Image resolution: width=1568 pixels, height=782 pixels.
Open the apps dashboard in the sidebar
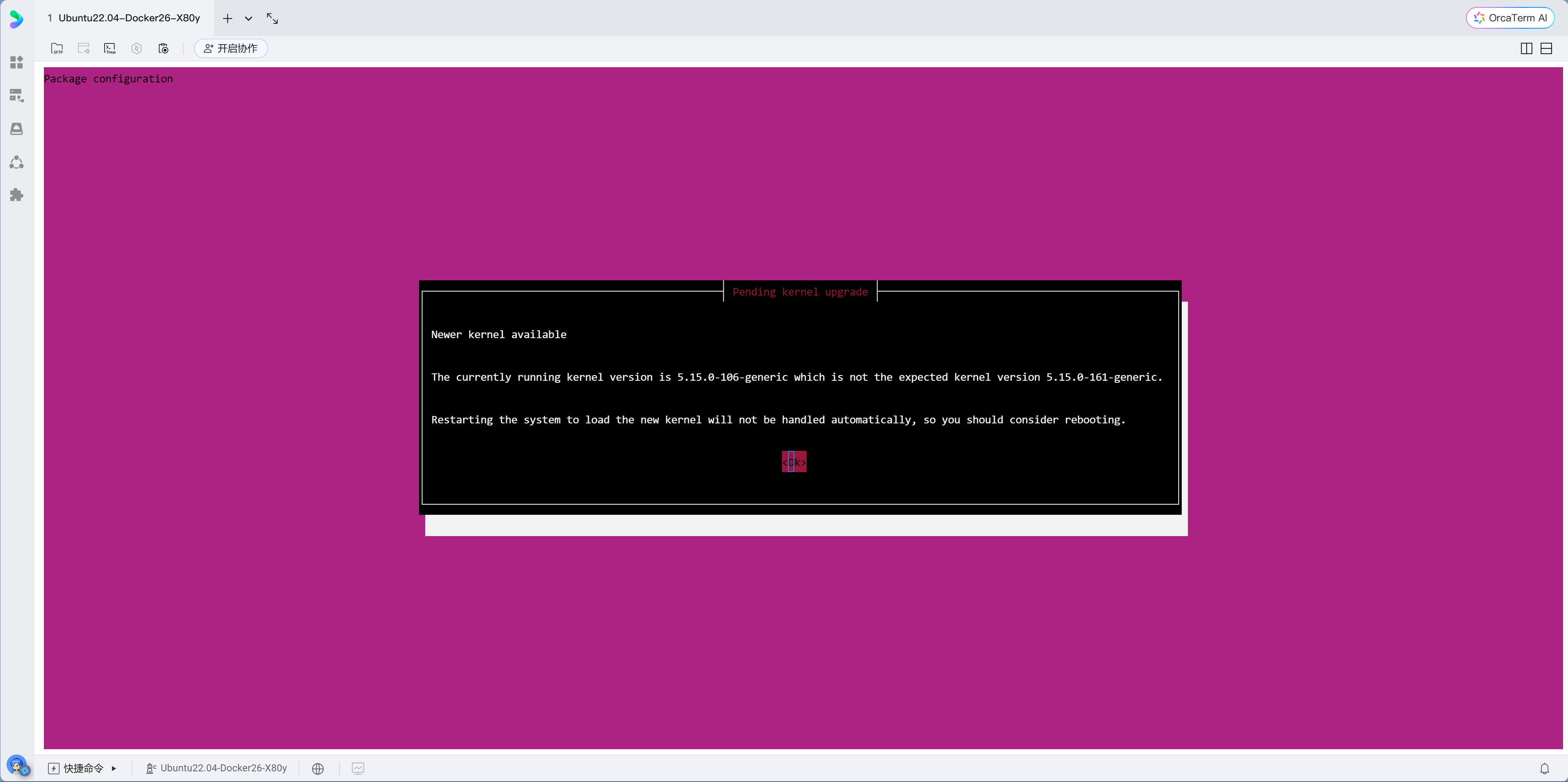coord(16,61)
